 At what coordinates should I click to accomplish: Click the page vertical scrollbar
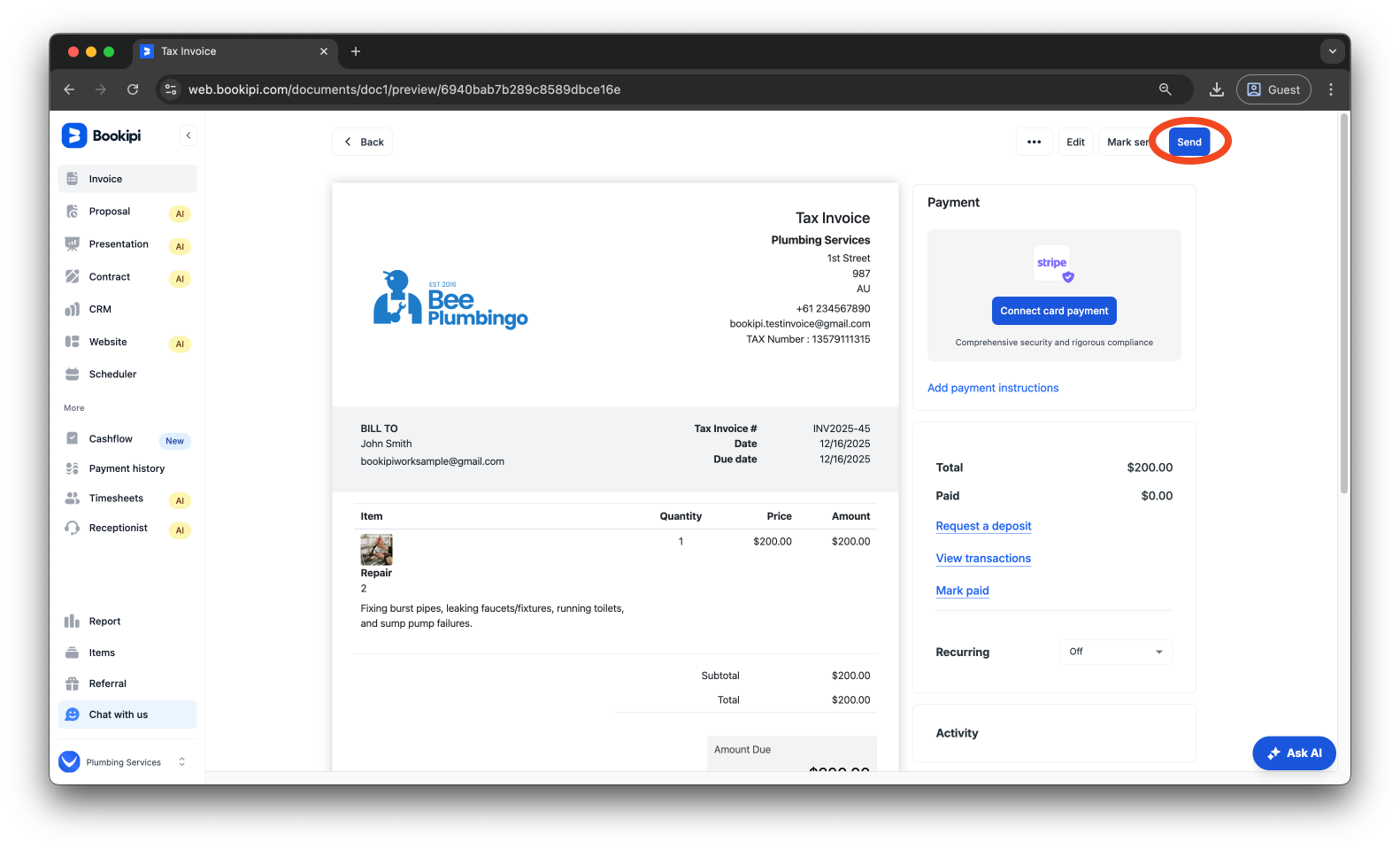pos(1344,303)
